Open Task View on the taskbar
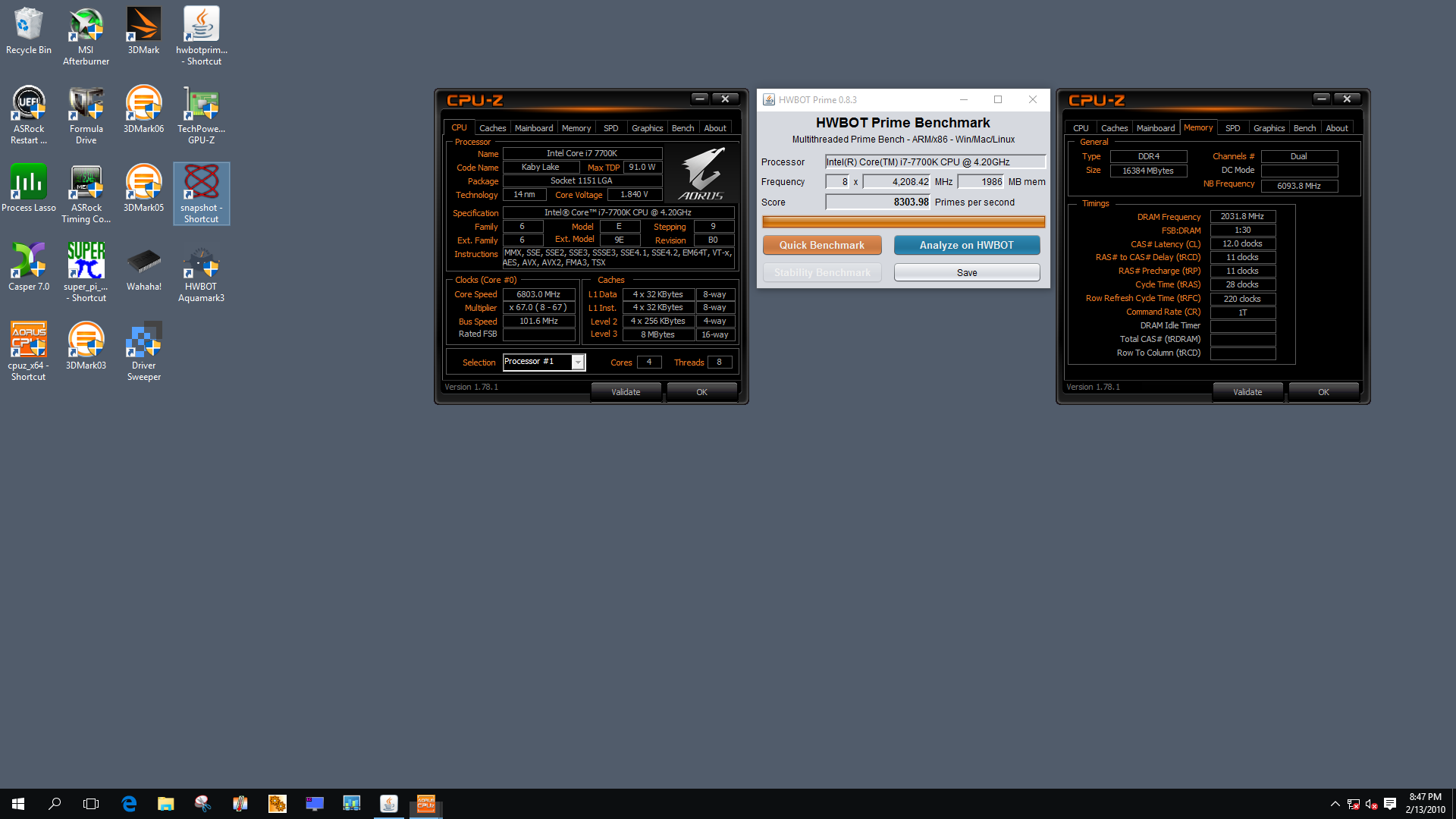1456x819 pixels. coord(91,804)
